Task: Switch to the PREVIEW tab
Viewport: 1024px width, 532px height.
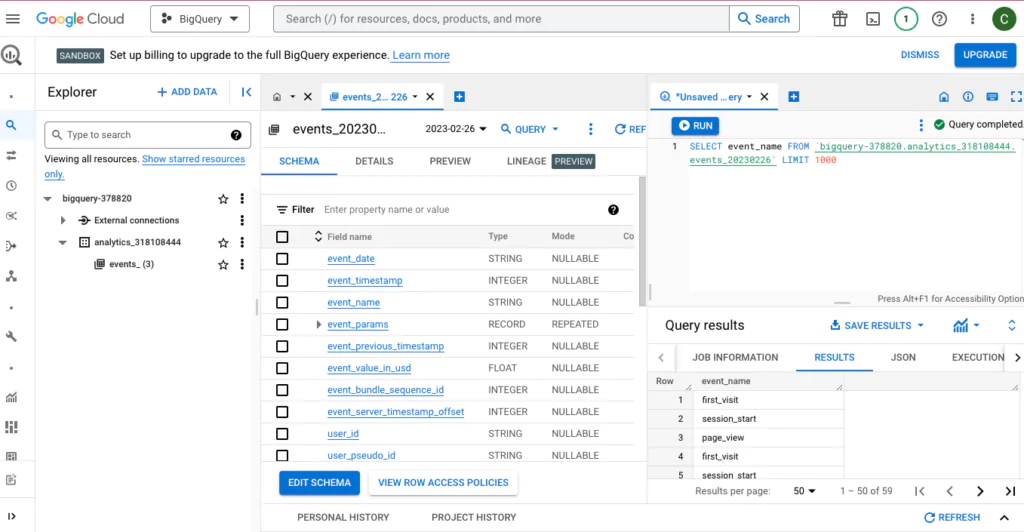Action: pyautogui.click(x=450, y=161)
